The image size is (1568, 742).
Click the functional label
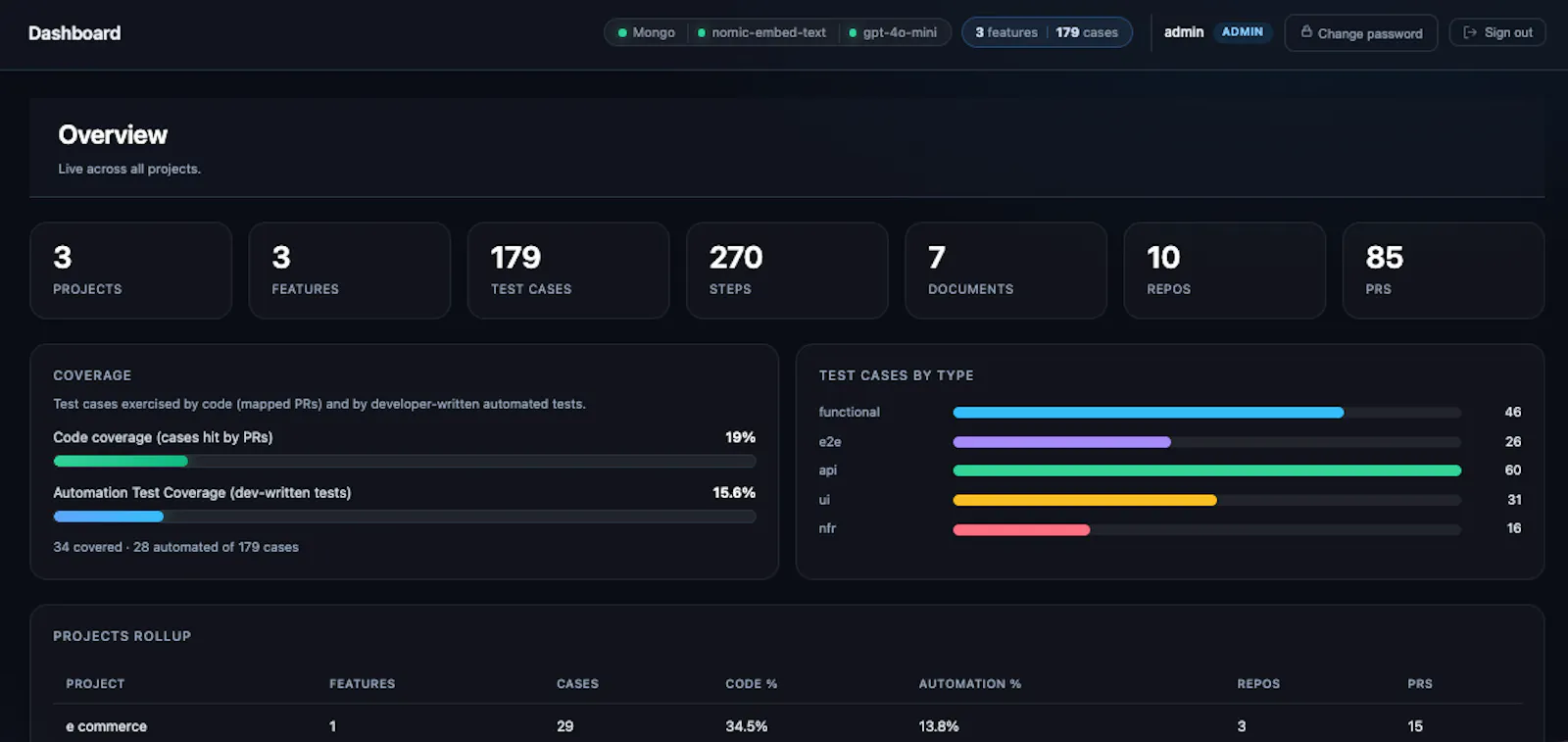[850, 413]
